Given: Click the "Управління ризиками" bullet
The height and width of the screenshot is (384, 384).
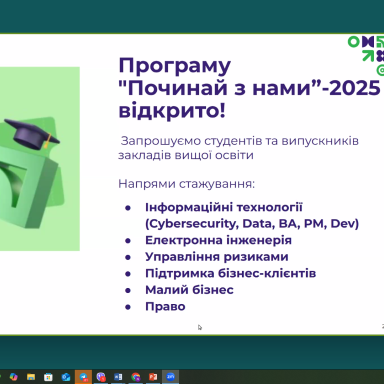Looking at the screenshot, I should pyautogui.click(x=217, y=257).
